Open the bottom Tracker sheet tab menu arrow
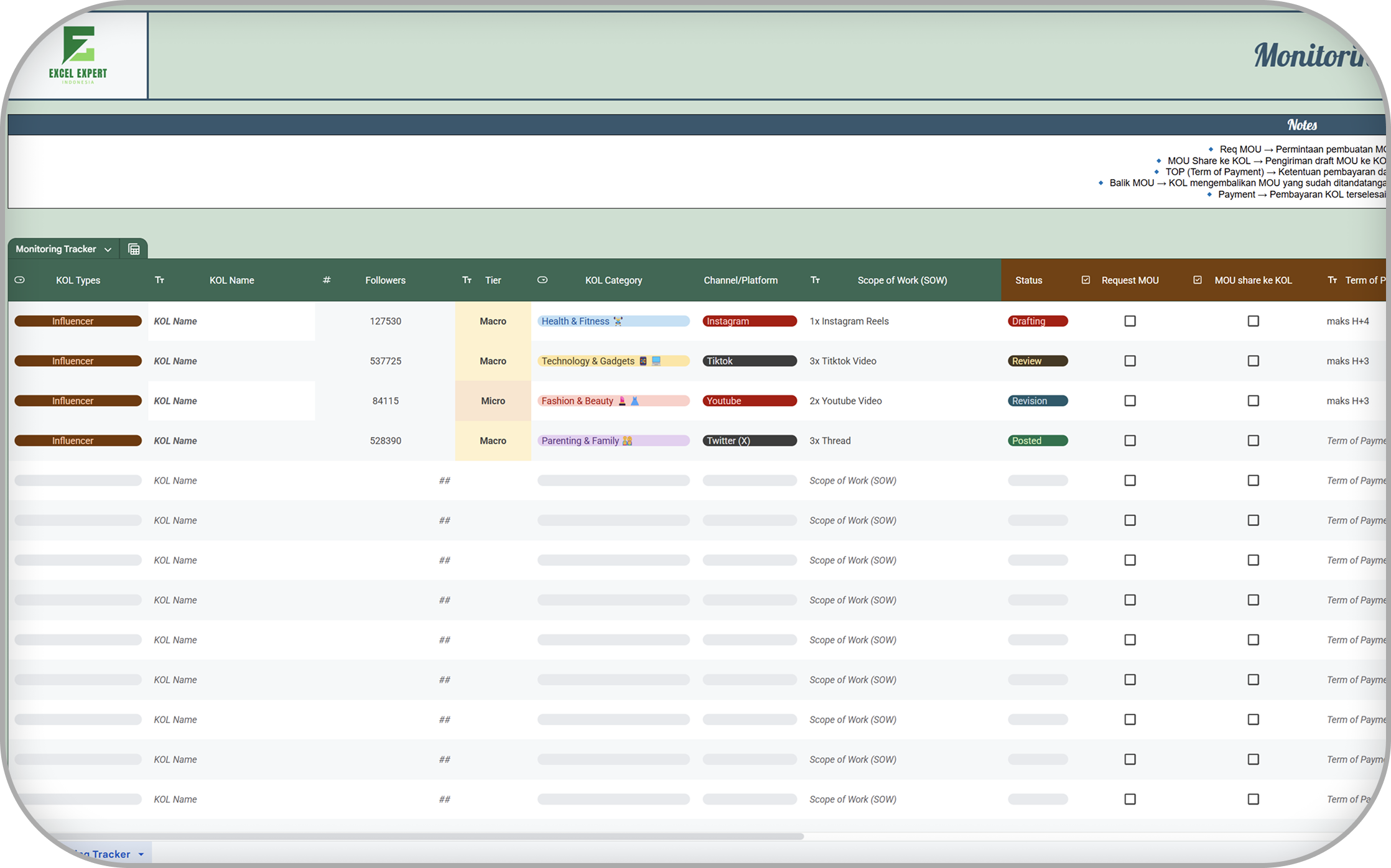Screen dimensions: 1391x868 (x=141, y=854)
